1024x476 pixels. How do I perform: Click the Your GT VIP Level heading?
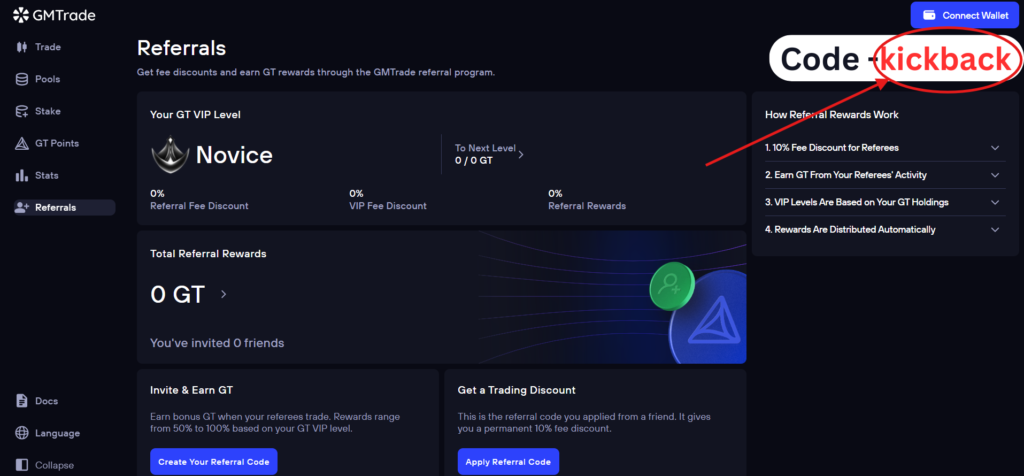click(x=195, y=114)
